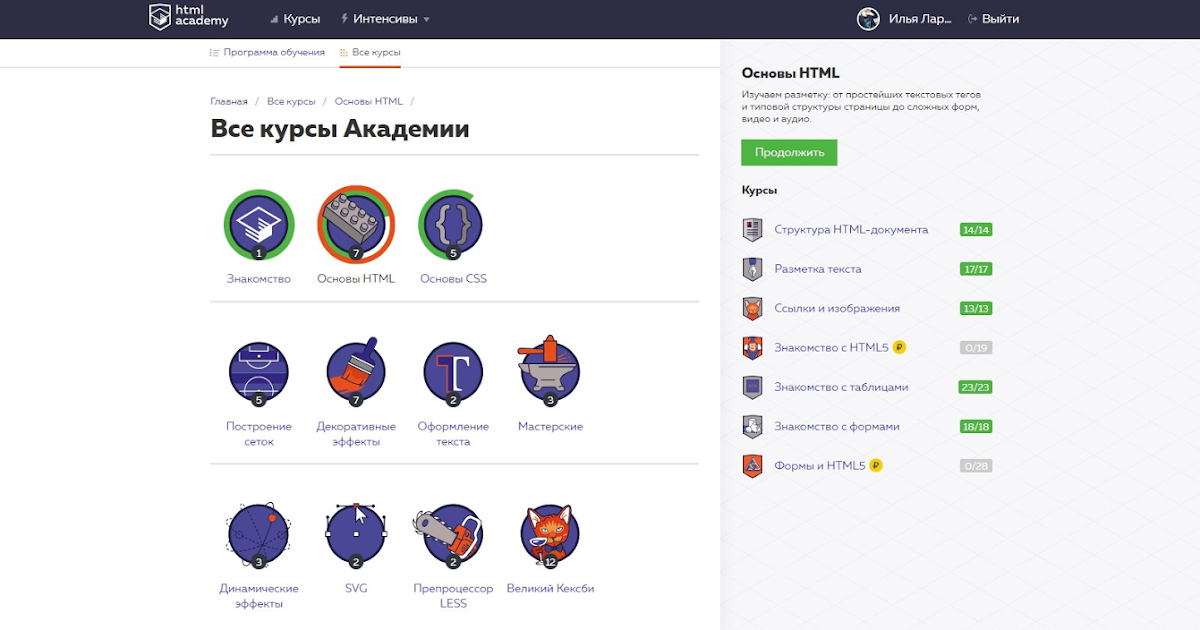
Task: Open the Основы HTML lego brick badge
Action: click(x=356, y=223)
